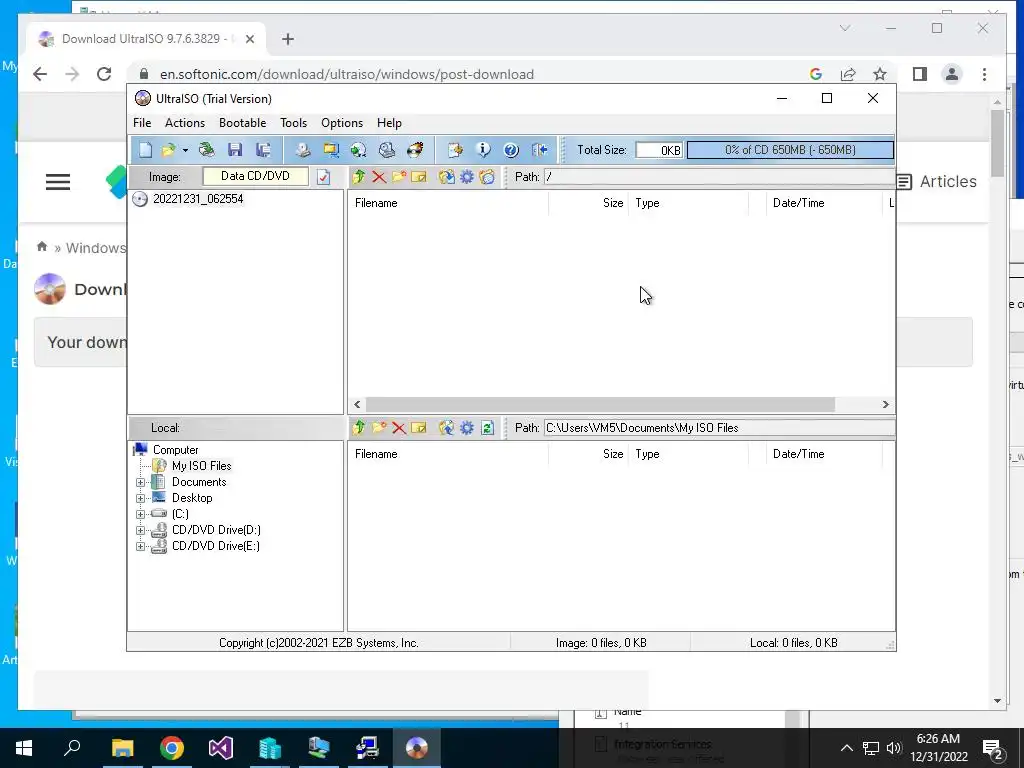Open Windows Start menu on the taskbar

coord(24,748)
